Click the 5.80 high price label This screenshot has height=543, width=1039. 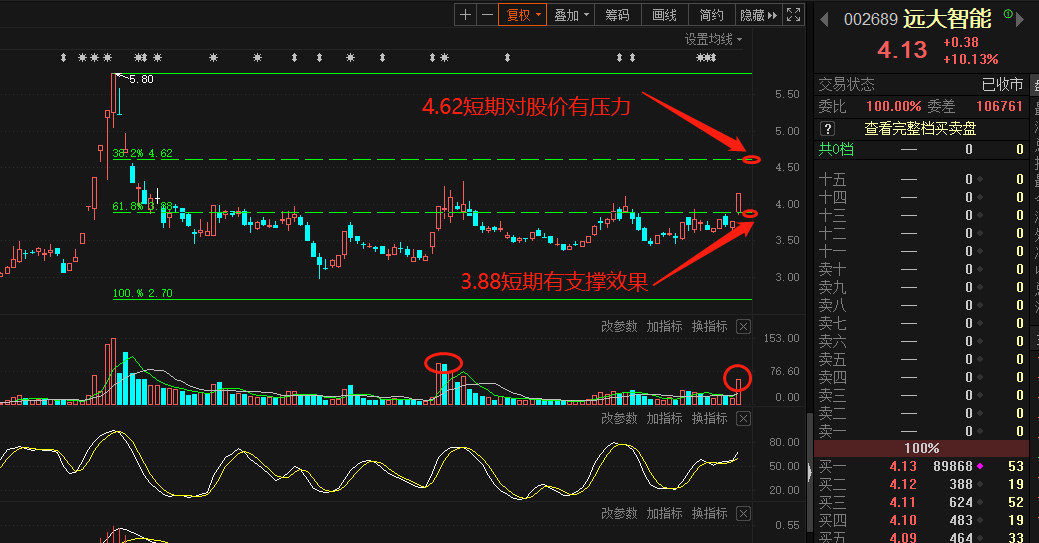click(x=141, y=80)
